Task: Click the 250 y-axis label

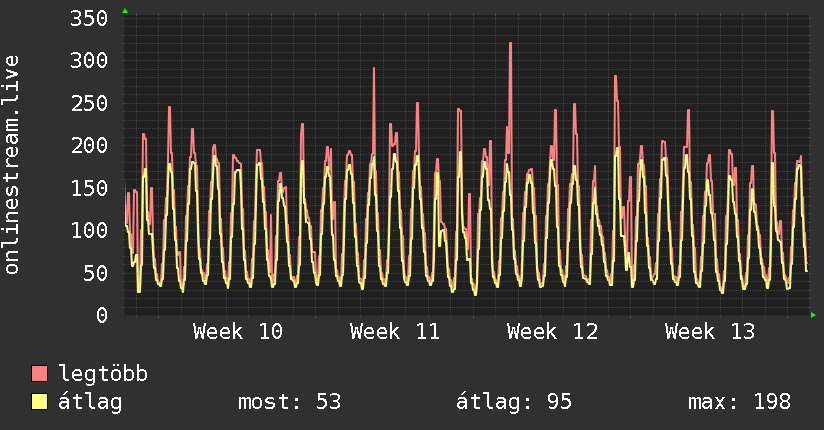Action: (x=89, y=103)
